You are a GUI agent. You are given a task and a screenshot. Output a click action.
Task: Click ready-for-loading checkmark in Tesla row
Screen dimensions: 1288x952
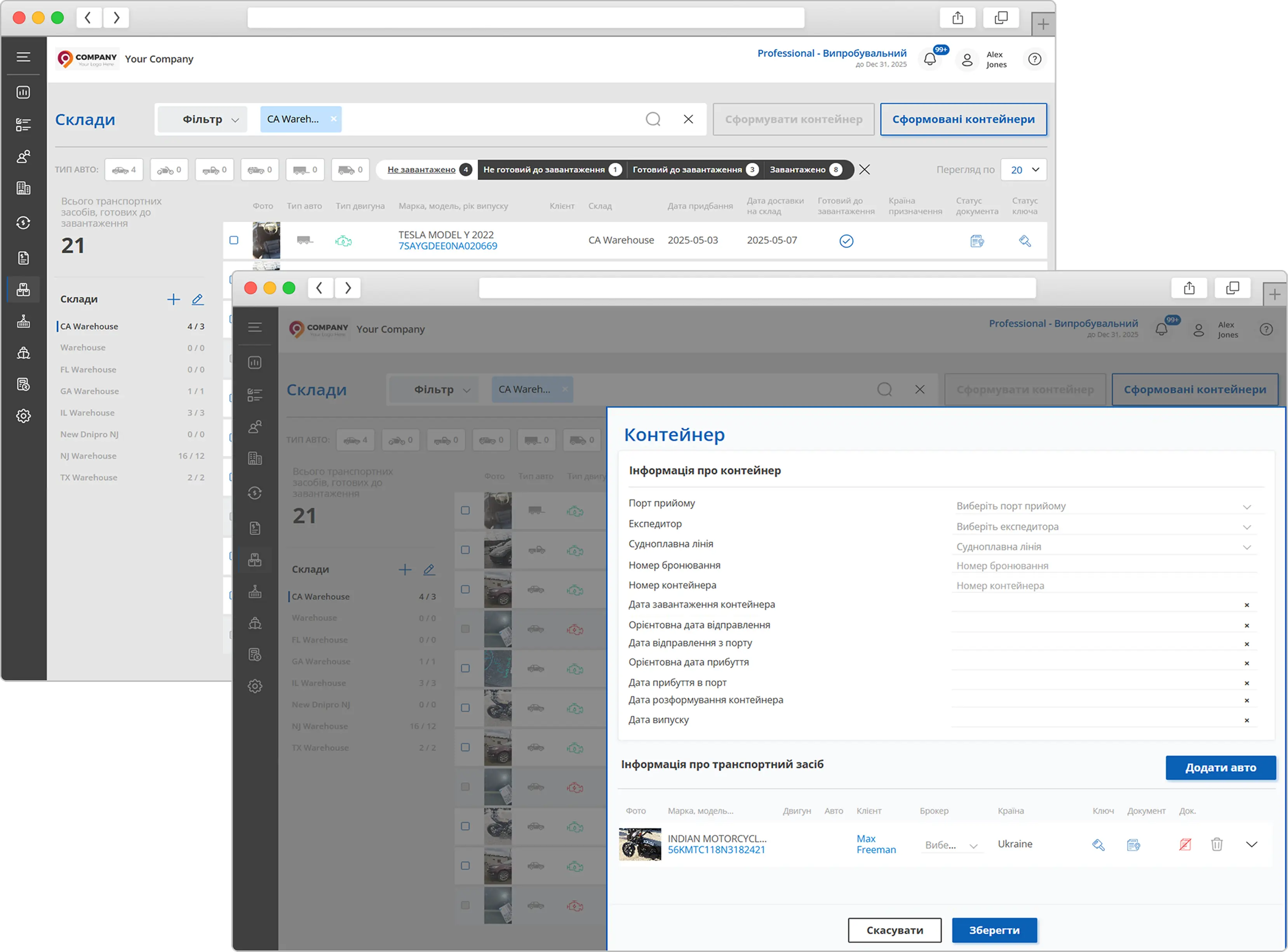click(846, 241)
